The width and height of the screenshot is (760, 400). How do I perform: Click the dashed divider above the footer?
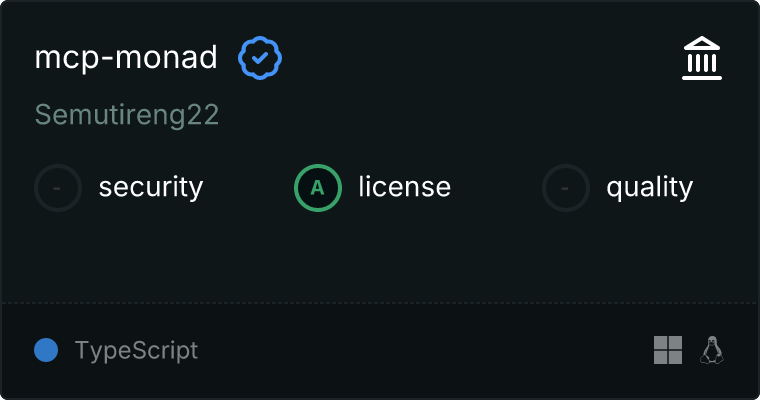tap(380, 302)
